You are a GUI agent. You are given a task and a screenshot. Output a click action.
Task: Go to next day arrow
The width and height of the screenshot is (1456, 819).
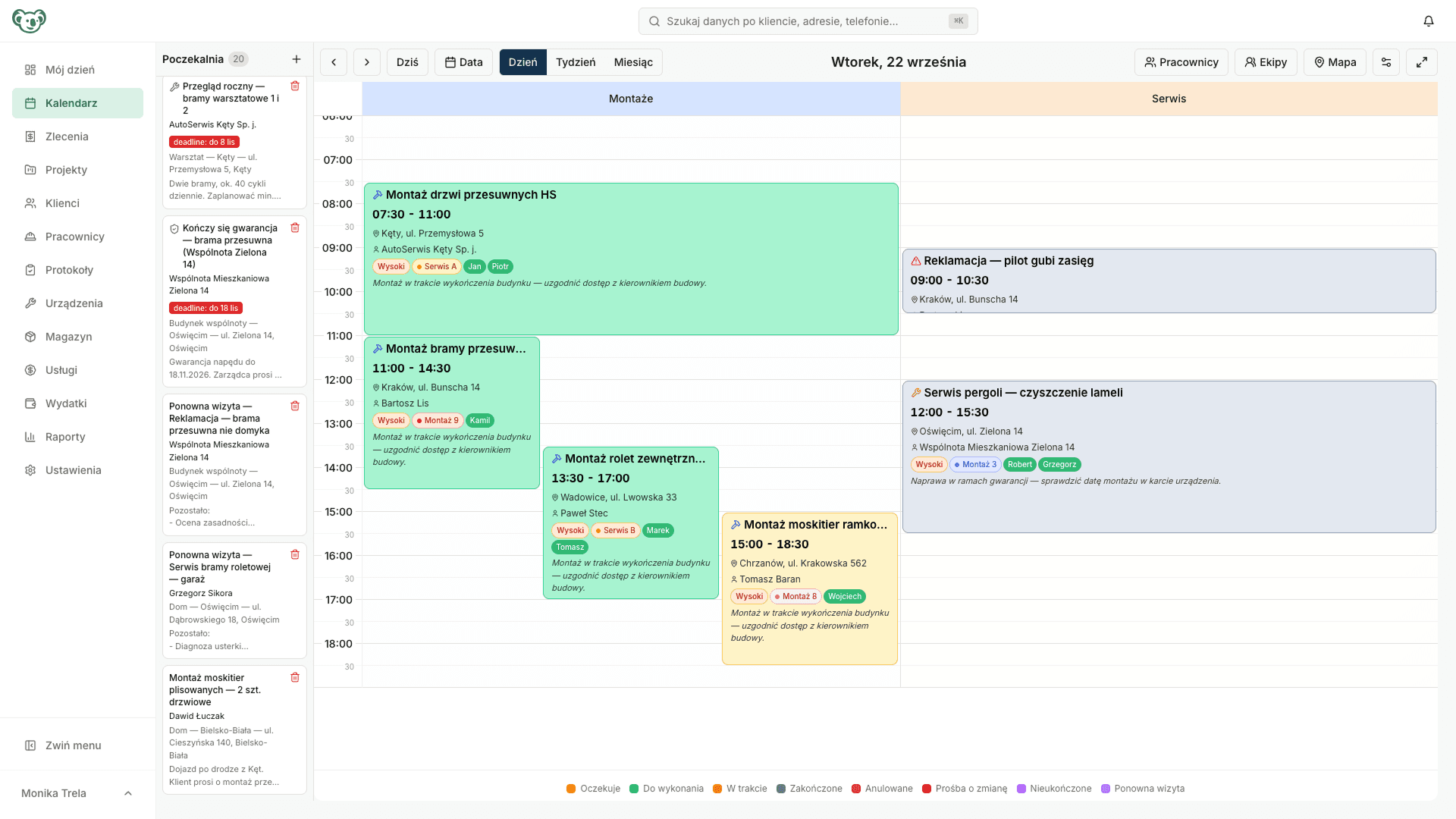[x=367, y=62]
